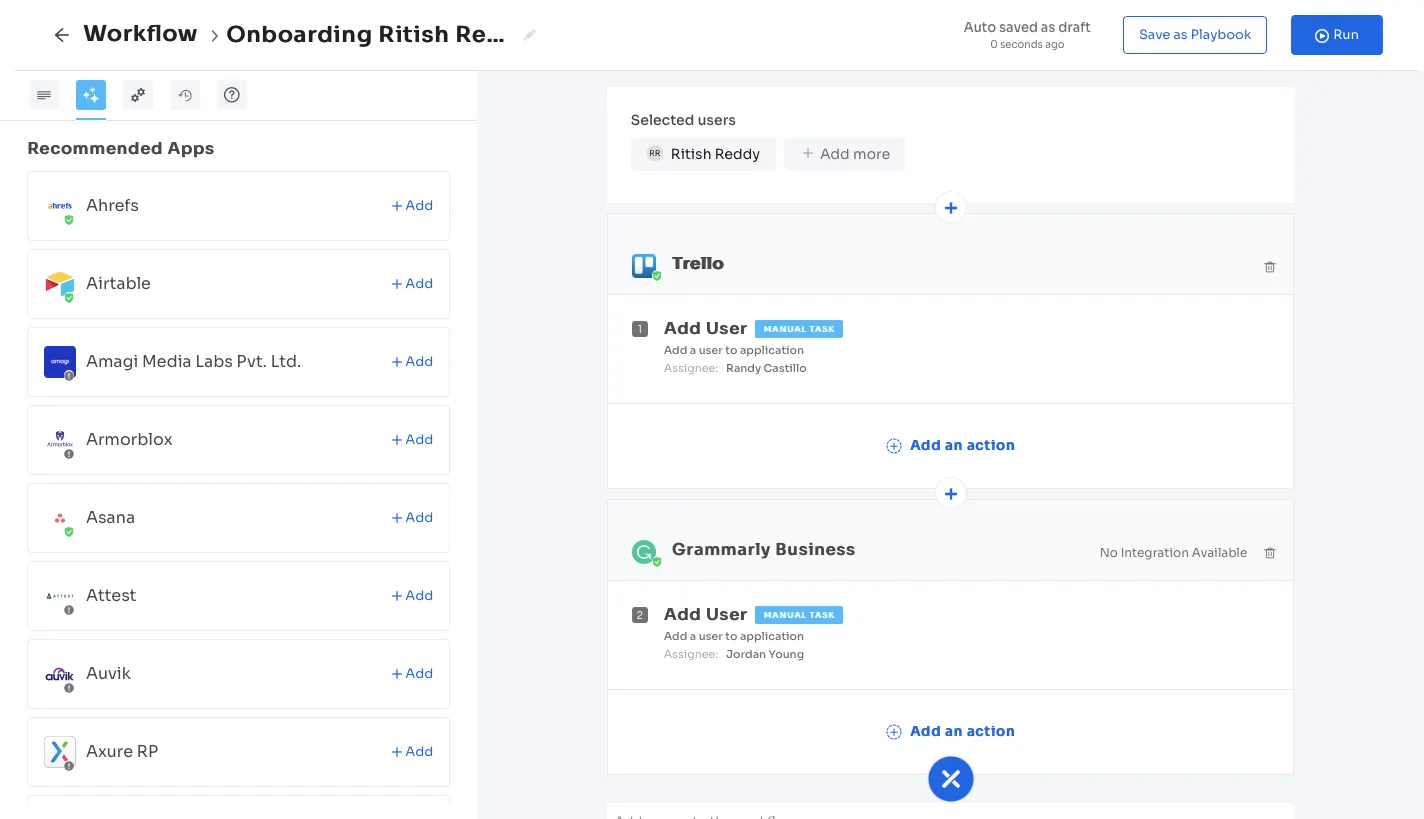The height and width of the screenshot is (819, 1424).
Task: Select the Ritish Reddy user chip
Action: [x=703, y=154]
